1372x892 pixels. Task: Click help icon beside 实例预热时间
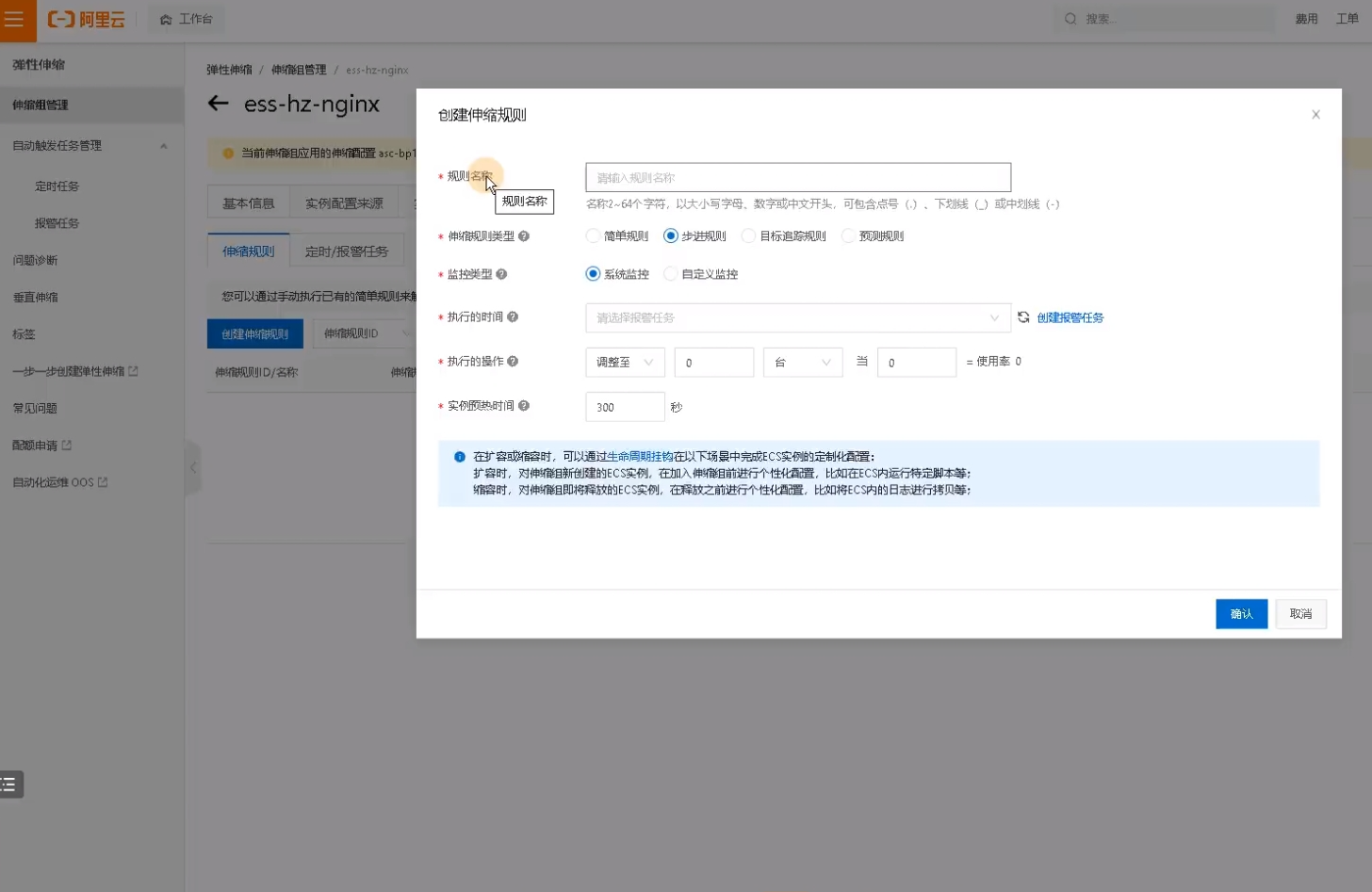524,406
